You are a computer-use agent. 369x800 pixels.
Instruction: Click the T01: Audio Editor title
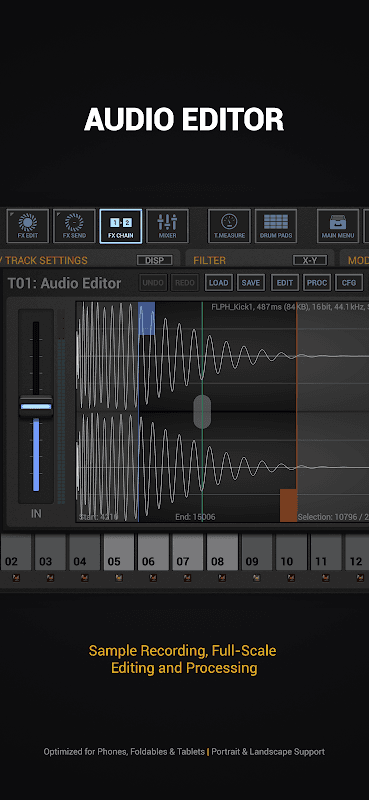(x=64, y=283)
